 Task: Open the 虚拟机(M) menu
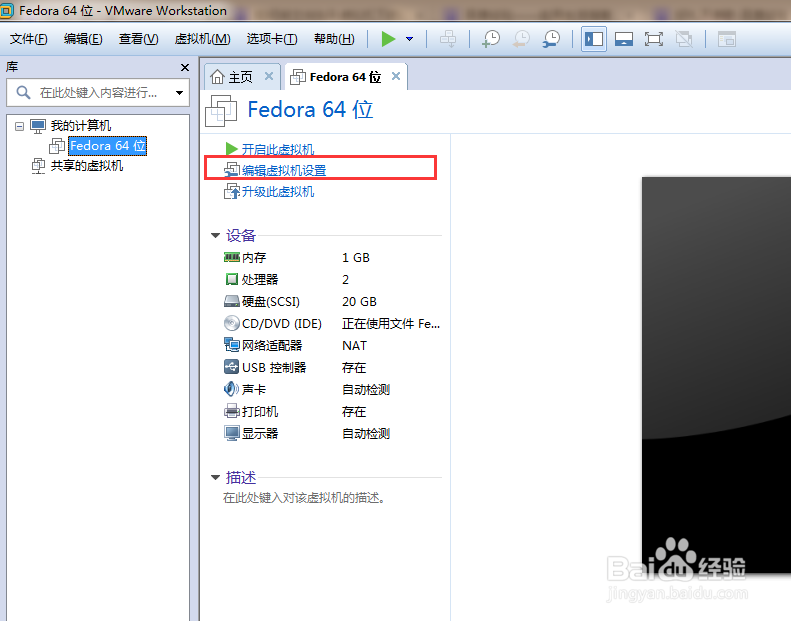coord(202,39)
